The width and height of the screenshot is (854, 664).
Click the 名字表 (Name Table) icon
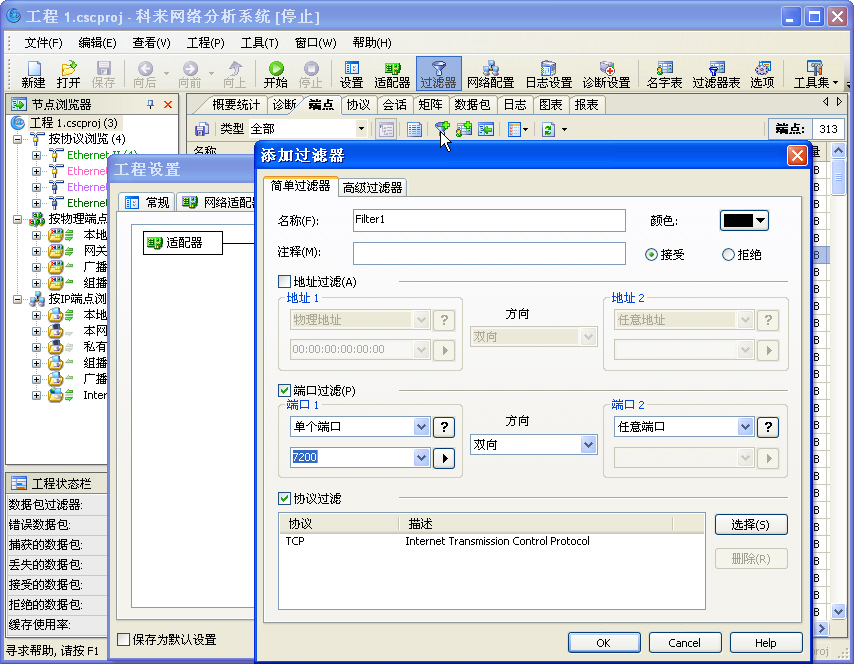pos(664,74)
